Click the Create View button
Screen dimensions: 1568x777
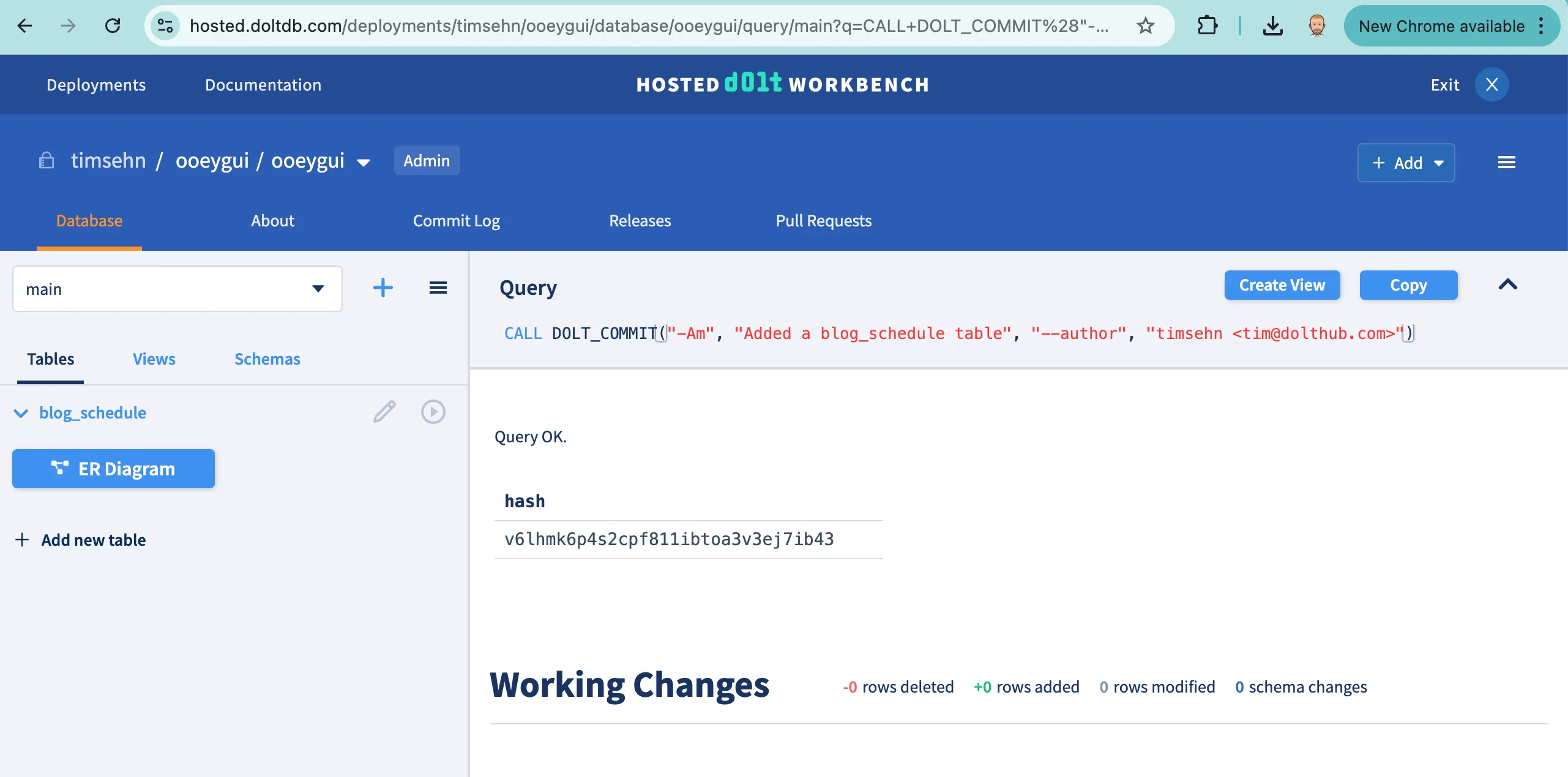pyautogui.click(x=1282, y=285)
